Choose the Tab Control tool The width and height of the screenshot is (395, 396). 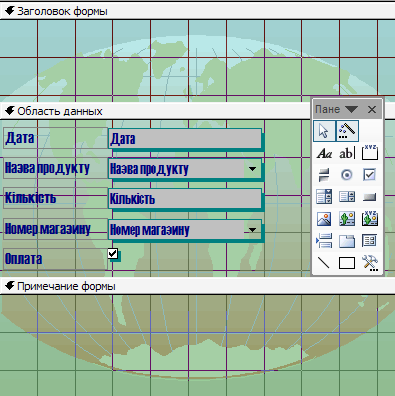(x=347, y=241)
